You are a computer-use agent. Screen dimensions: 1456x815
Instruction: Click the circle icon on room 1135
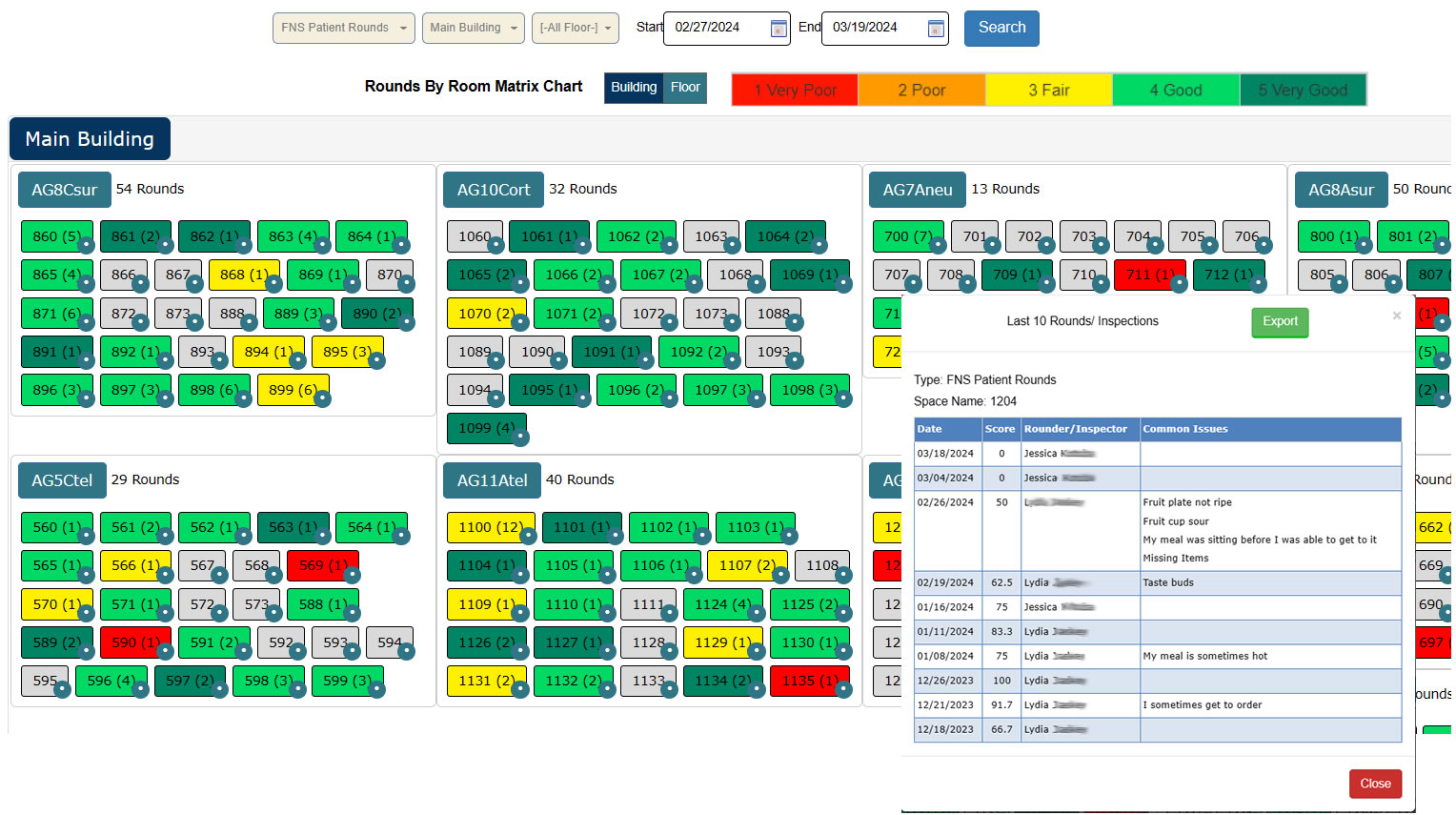click(843, 689)
